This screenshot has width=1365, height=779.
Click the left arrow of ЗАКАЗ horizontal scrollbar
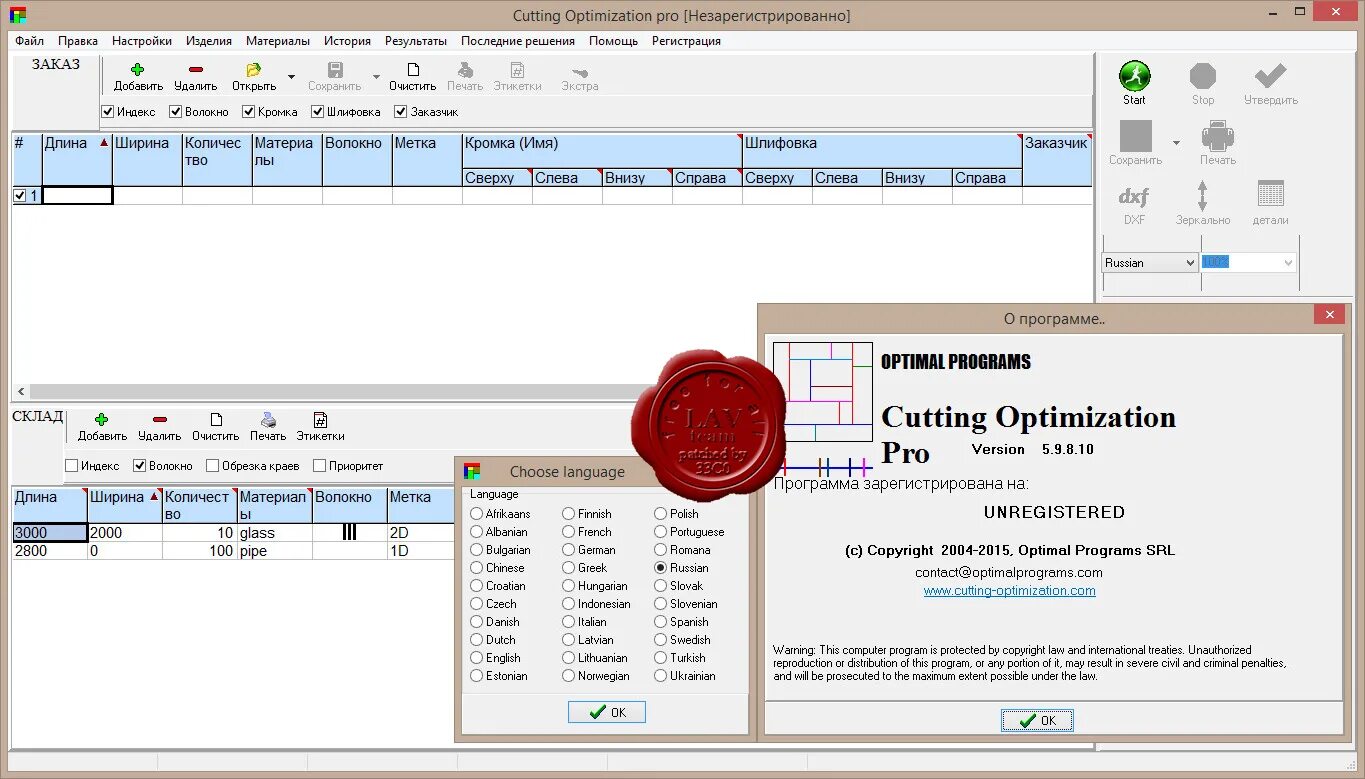(20, 392)
